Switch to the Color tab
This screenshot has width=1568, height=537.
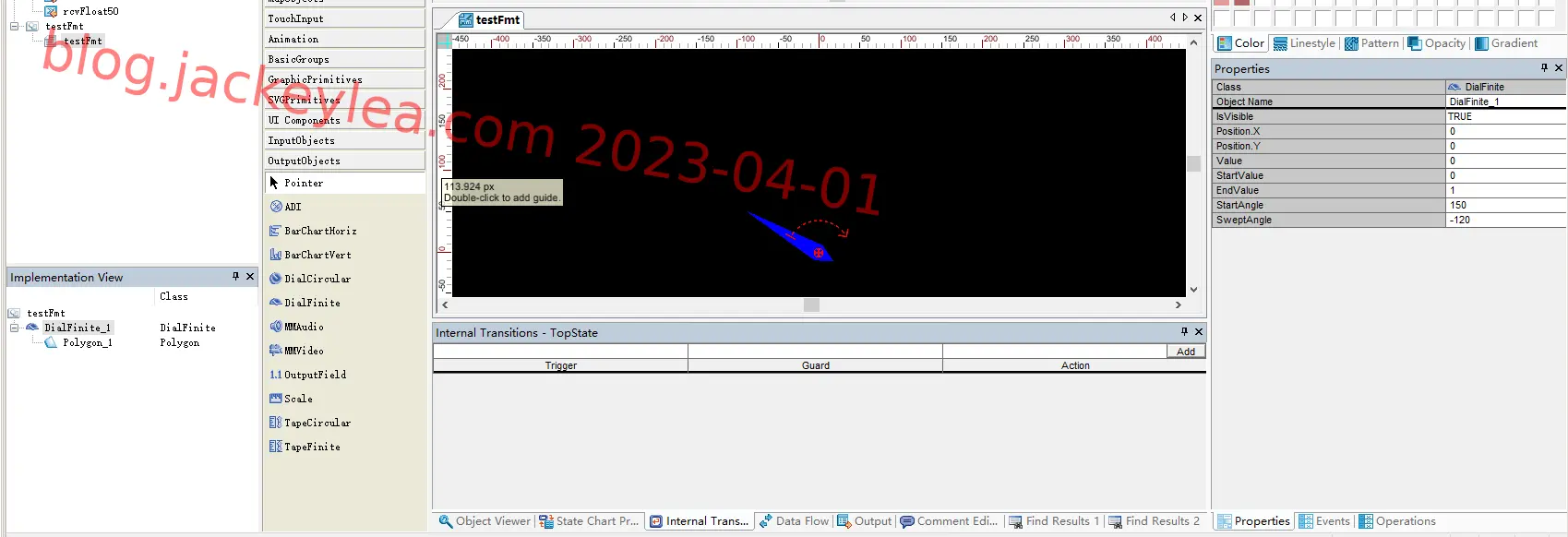pos(1241,43)
